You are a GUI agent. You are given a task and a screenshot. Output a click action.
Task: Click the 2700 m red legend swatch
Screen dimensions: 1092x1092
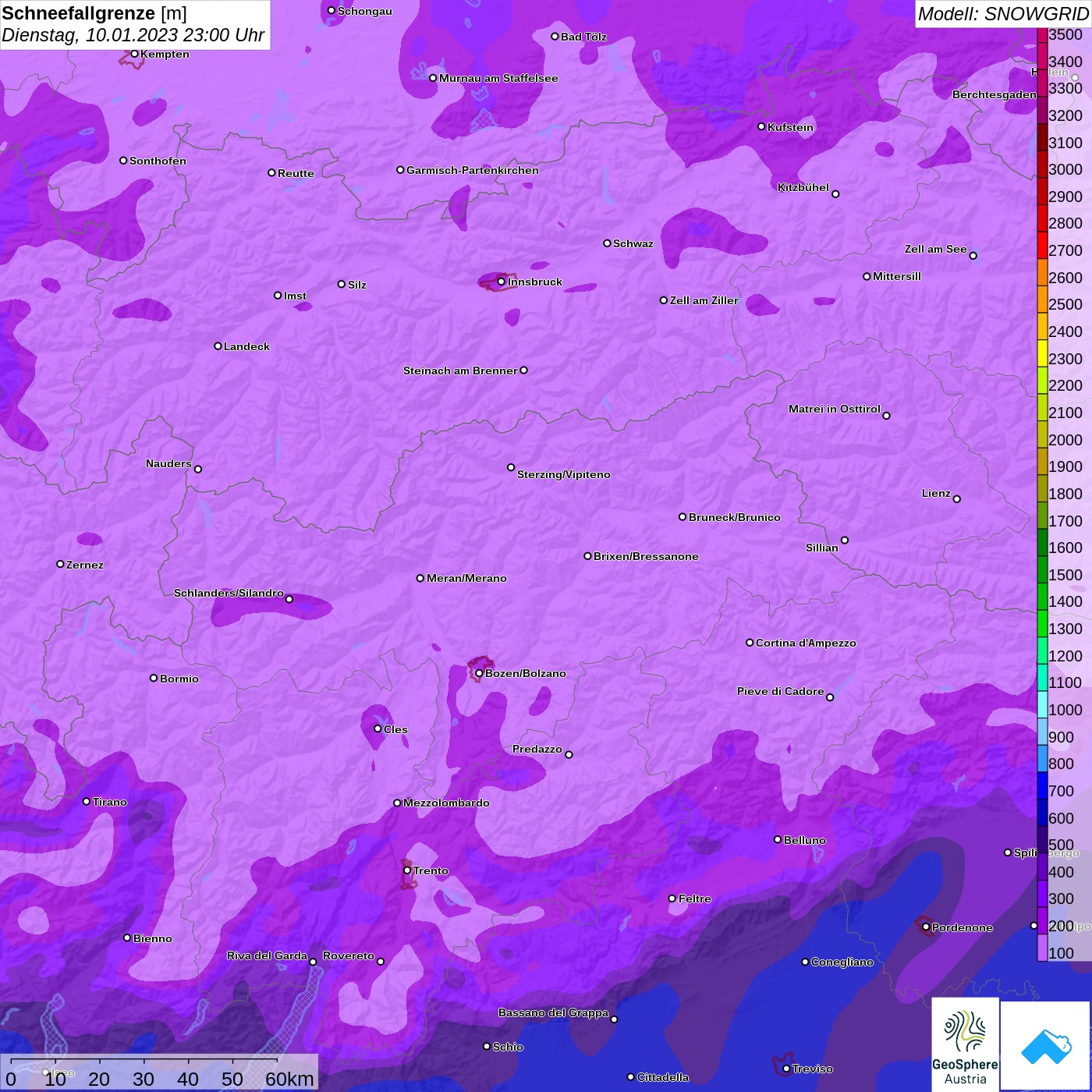[1042, 244]
